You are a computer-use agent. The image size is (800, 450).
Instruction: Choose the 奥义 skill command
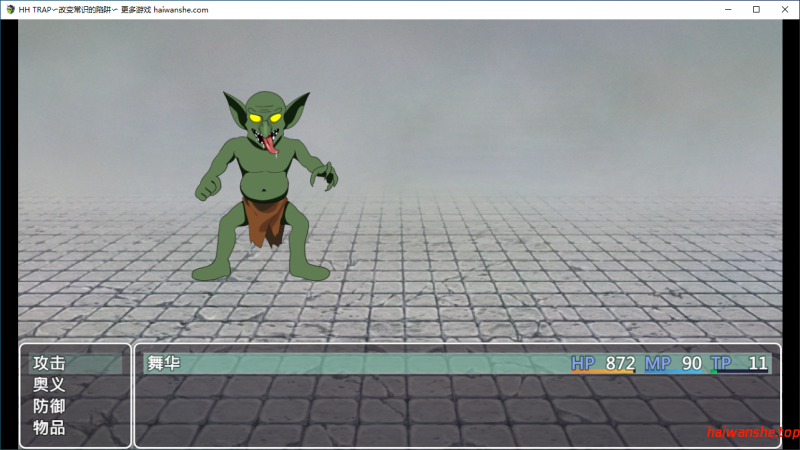point(49,385)
